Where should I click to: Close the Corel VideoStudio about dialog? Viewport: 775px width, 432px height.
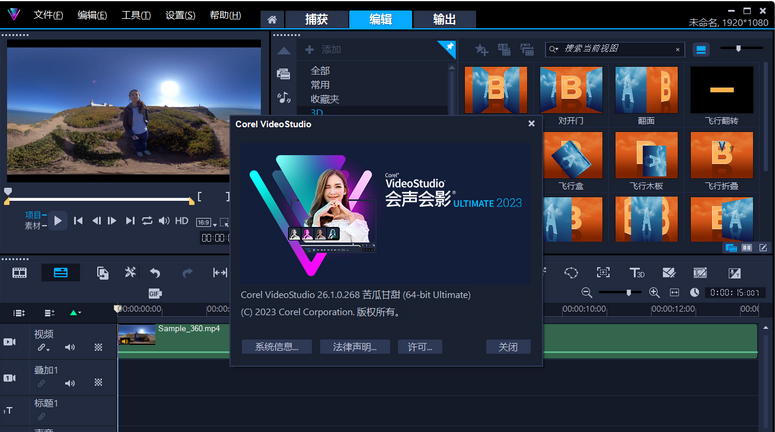tap(531, 124)
